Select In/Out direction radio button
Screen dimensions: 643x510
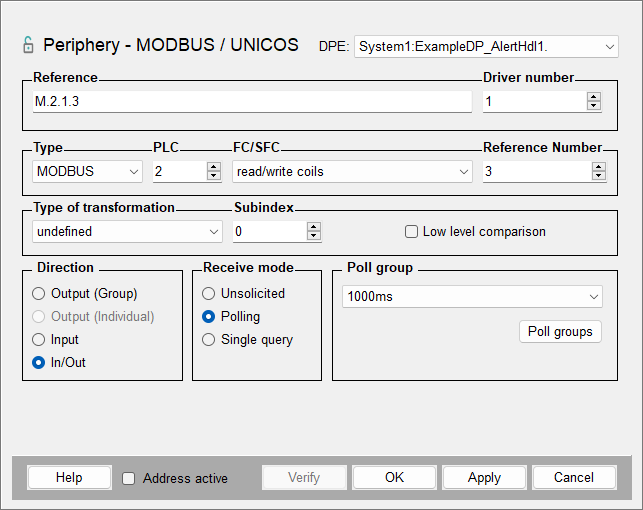point(39,362)
